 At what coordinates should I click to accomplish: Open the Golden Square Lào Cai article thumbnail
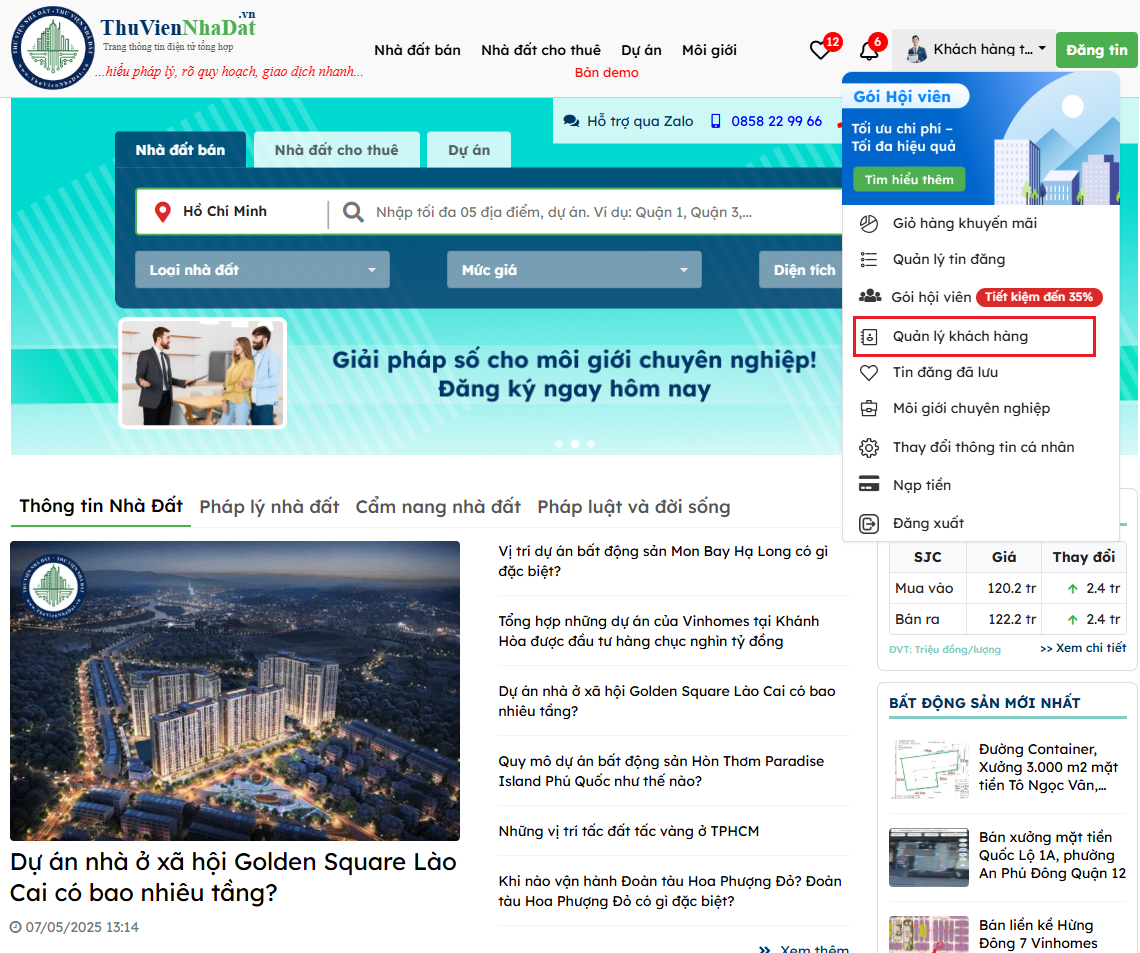click(234, 690)
